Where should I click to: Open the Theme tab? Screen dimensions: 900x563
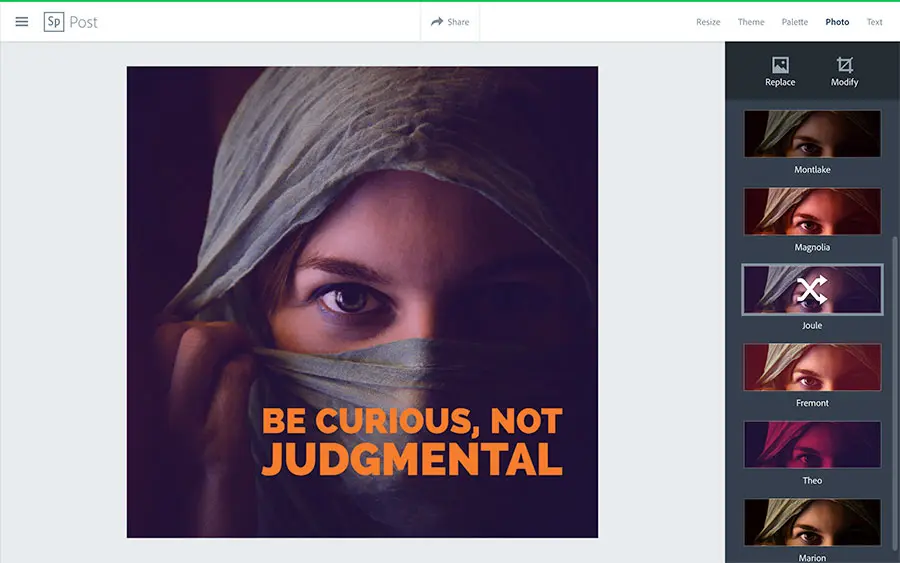[751, 22]
